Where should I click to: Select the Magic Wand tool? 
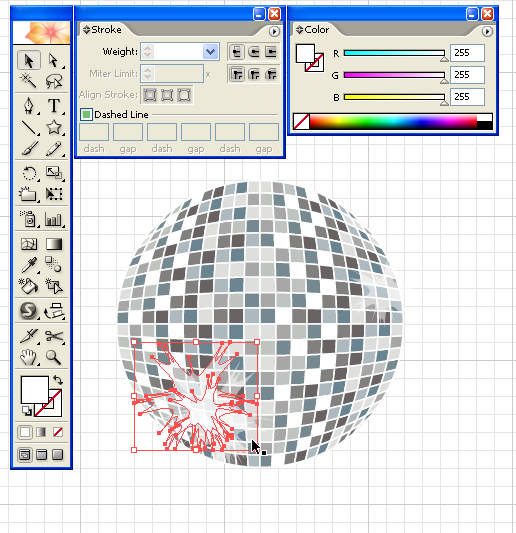coord(29,81)
